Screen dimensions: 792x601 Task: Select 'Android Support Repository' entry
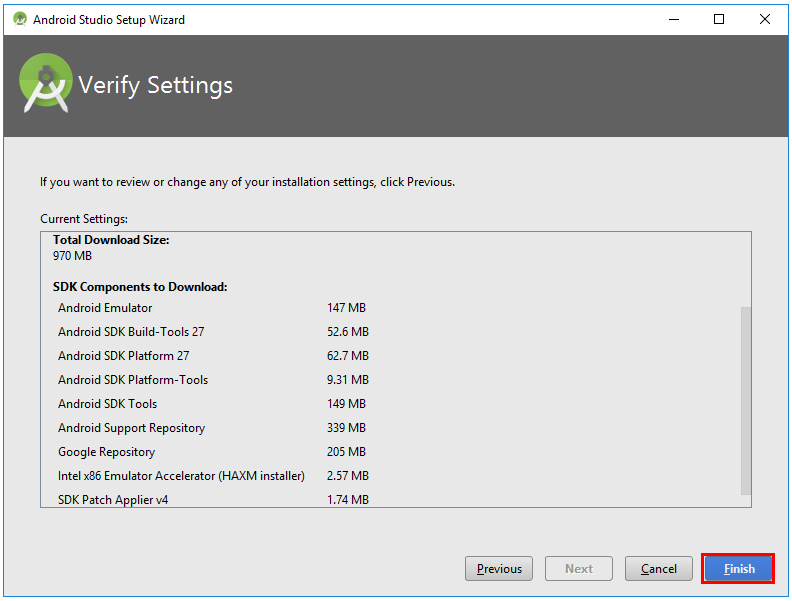pyautogui.click(x=131, y=428)
